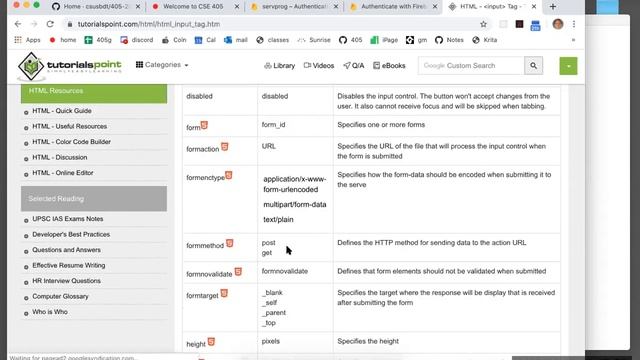
Task: Open the green dropdown button in header
Action: (x=568, y=66)
